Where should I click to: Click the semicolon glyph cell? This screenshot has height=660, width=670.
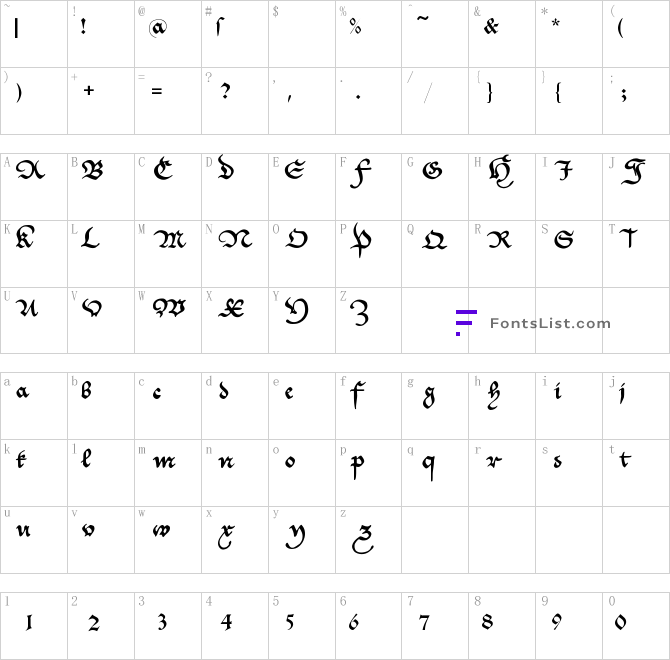(x=636, y=101)
